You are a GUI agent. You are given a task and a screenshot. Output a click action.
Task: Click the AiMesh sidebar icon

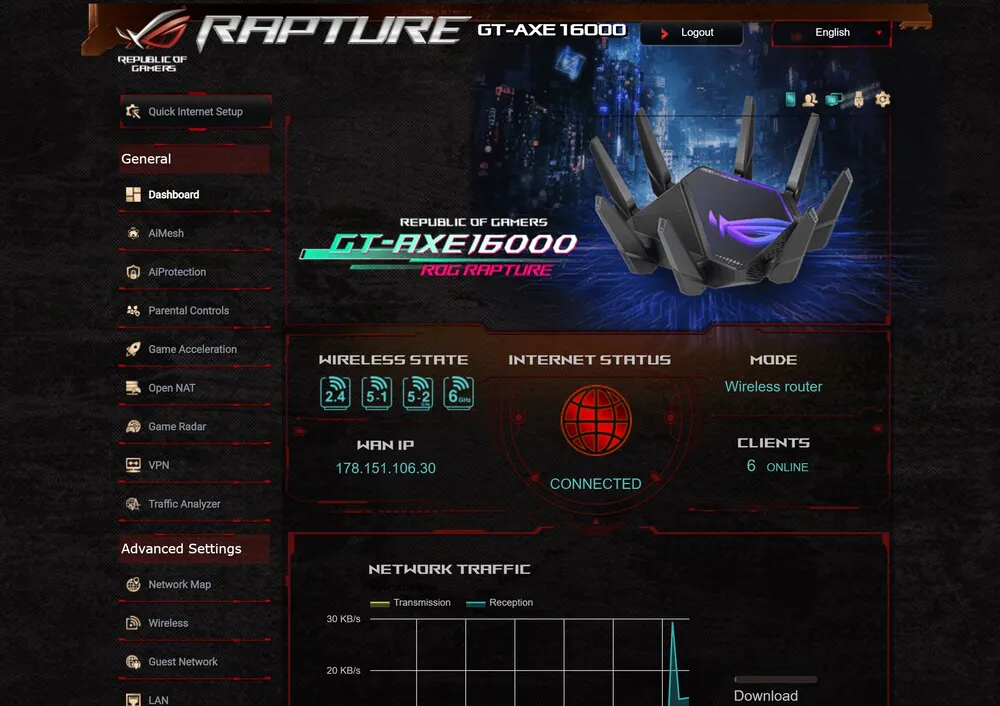click(x=133, y=233)
